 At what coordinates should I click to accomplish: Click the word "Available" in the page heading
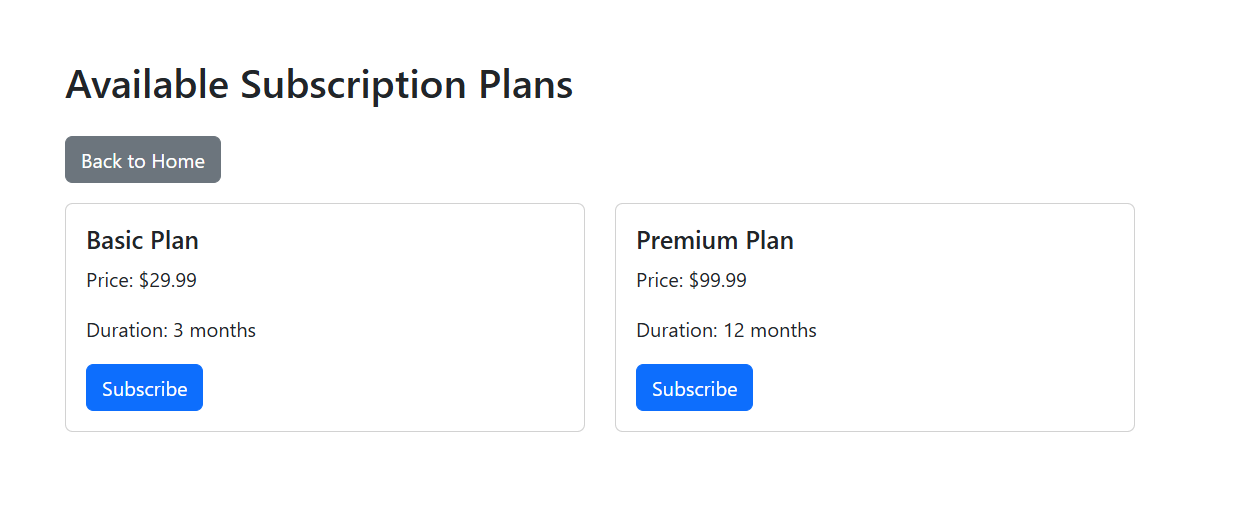(x=147, y=85)
